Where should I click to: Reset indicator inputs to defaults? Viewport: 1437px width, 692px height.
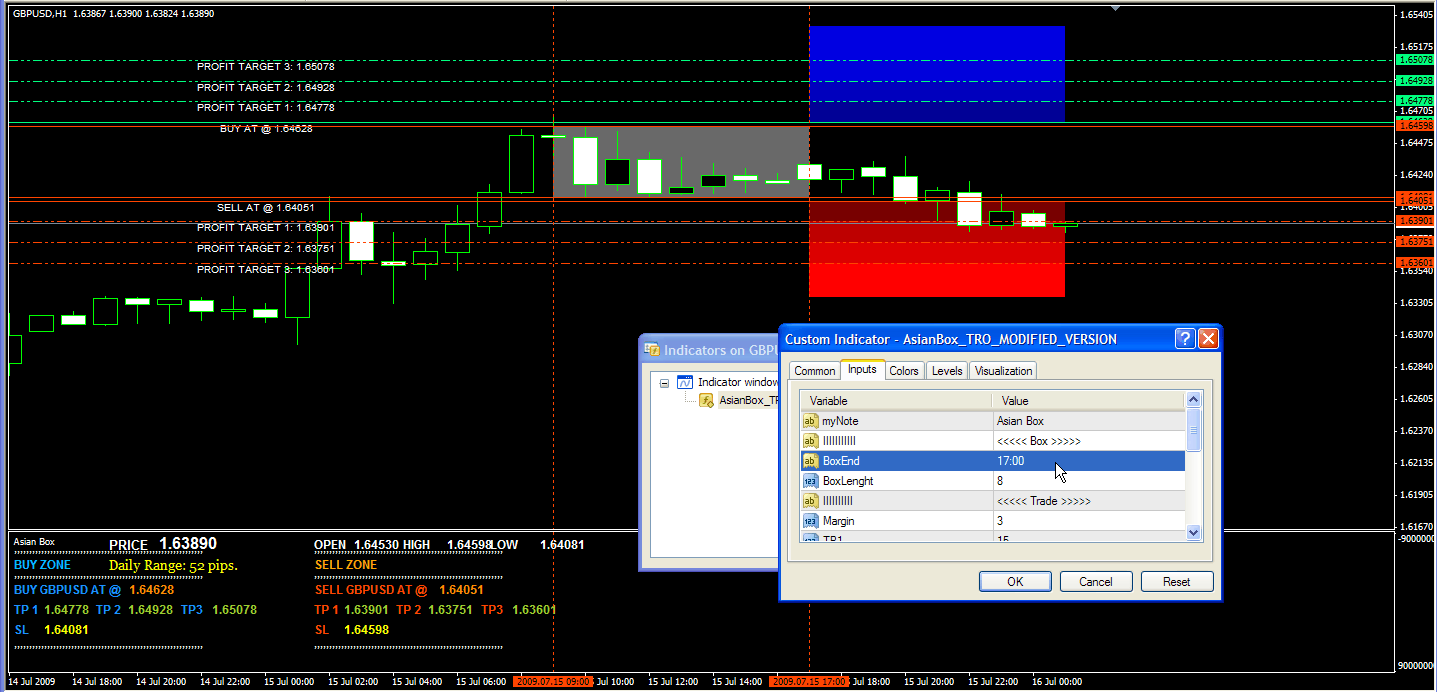click(1176, 582)
